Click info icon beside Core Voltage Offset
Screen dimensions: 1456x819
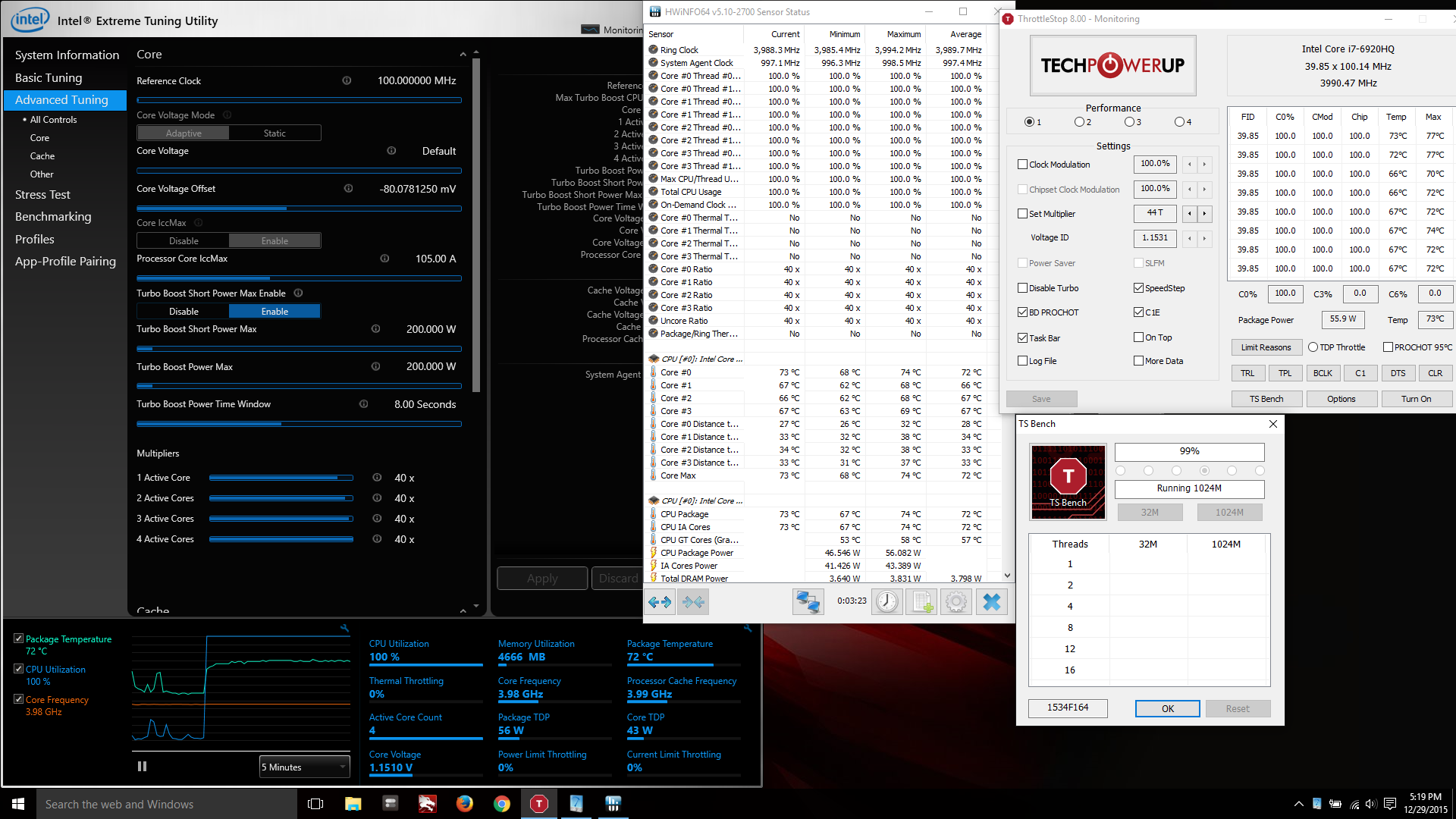point(348,189)
